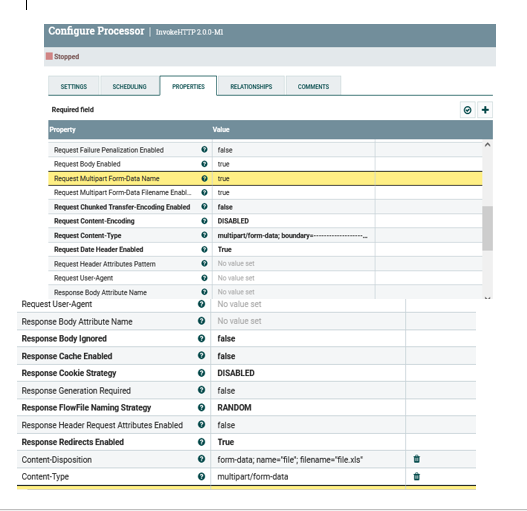
Task: Help icon for Response Header Request Attributes Enabled
Action: pyautogui.click(x=201, y=425)
